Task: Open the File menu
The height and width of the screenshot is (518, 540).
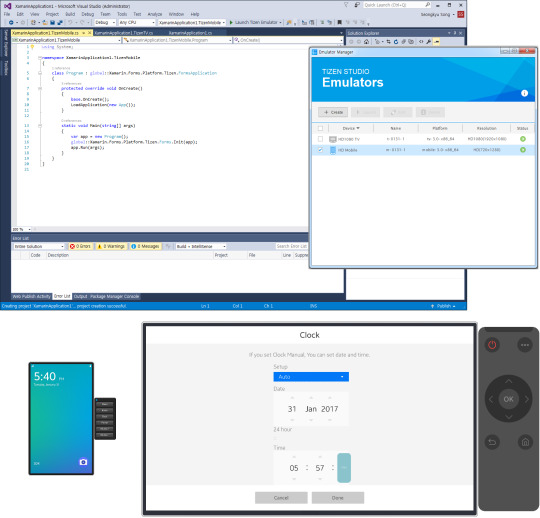Action: [x=7, y=14]
